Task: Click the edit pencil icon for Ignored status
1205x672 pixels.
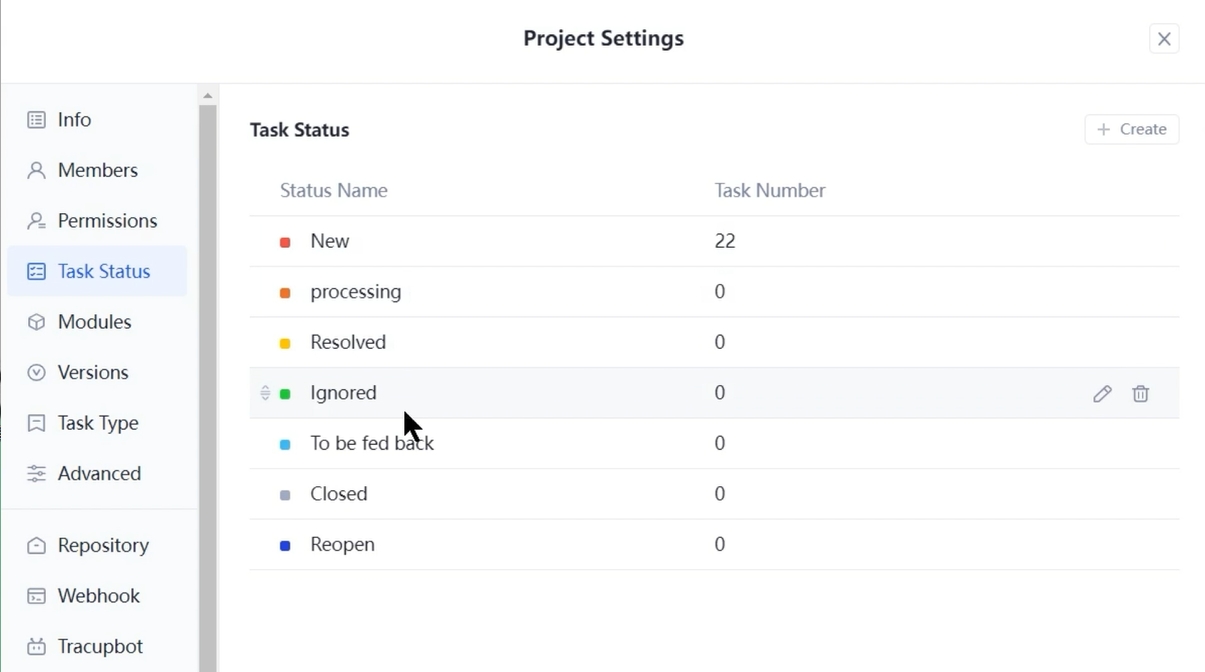Action: point(1102,394)
